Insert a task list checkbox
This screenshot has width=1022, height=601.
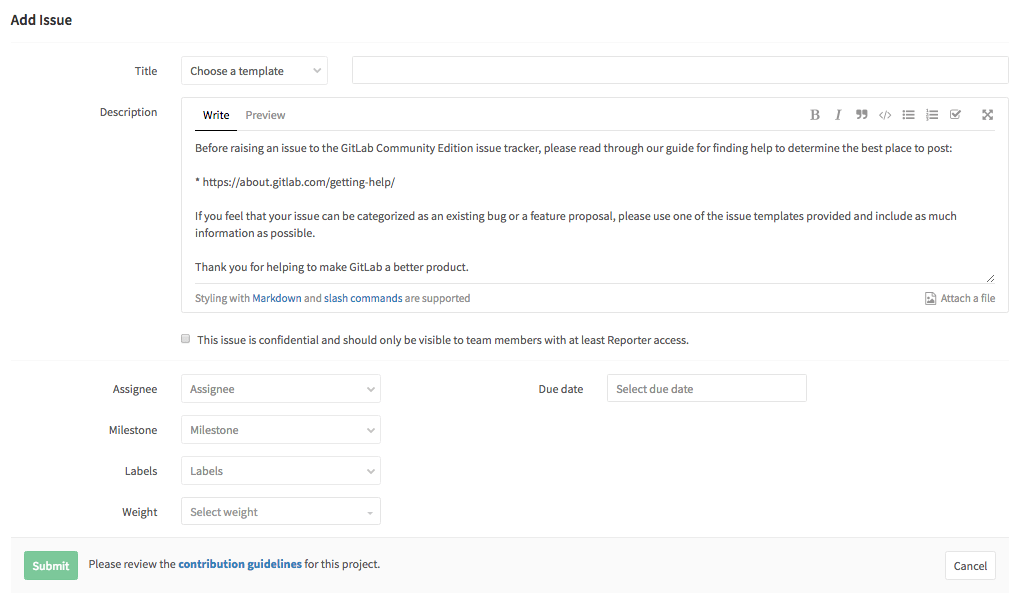point(955,114)
